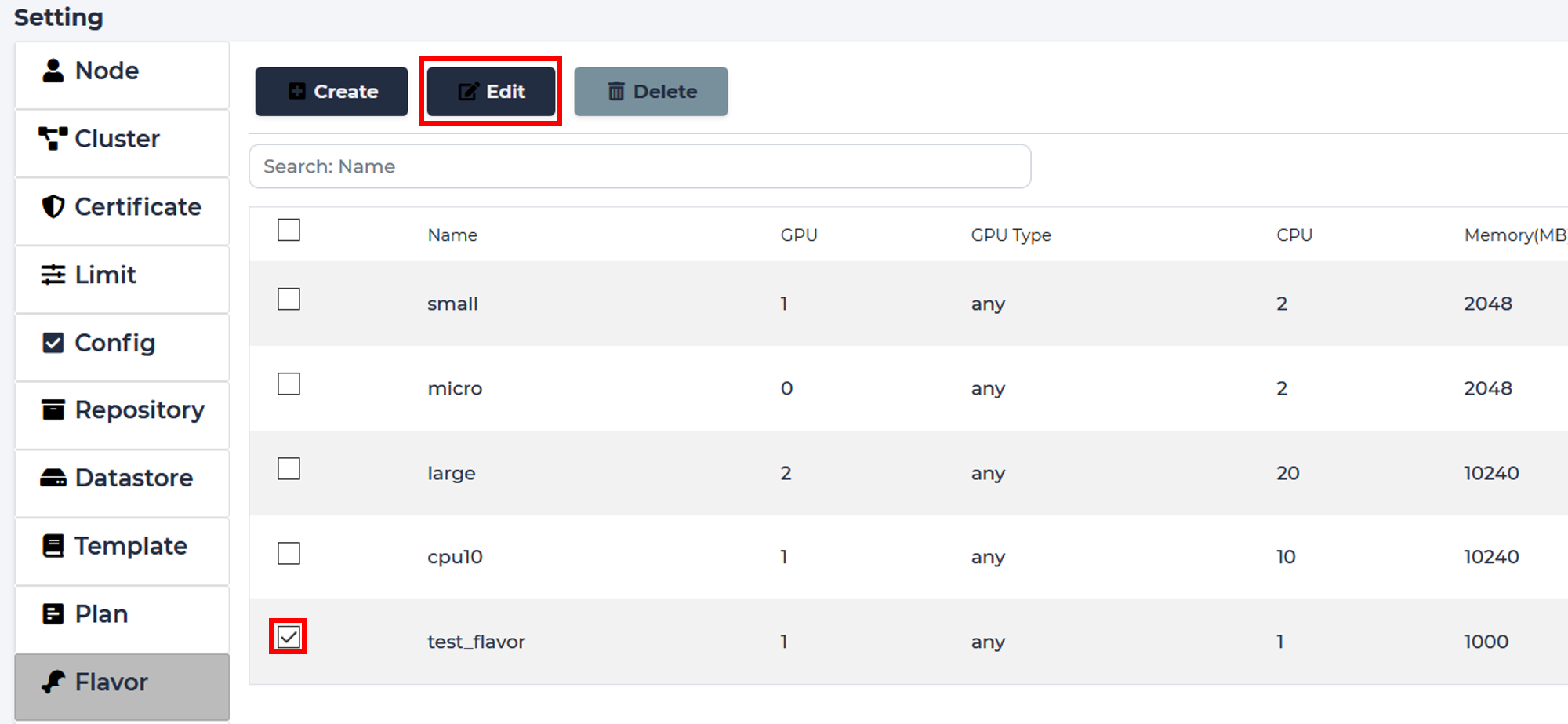
Task: Click GPU Type 'any' in small row
Action: pyautogui.click(x=988, y=304)
